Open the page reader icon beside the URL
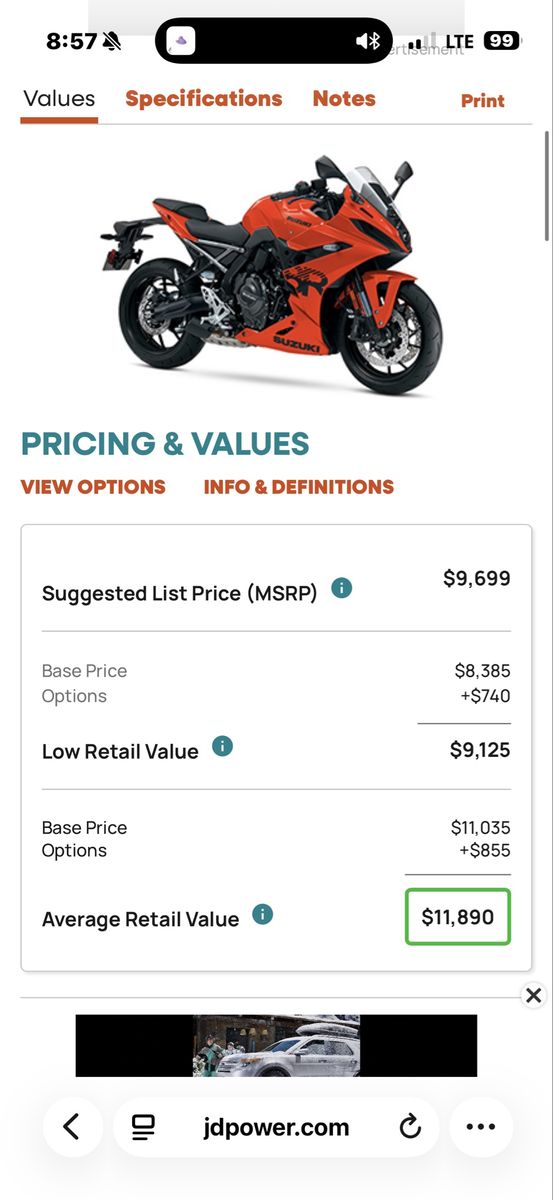 click(143, 1128)
